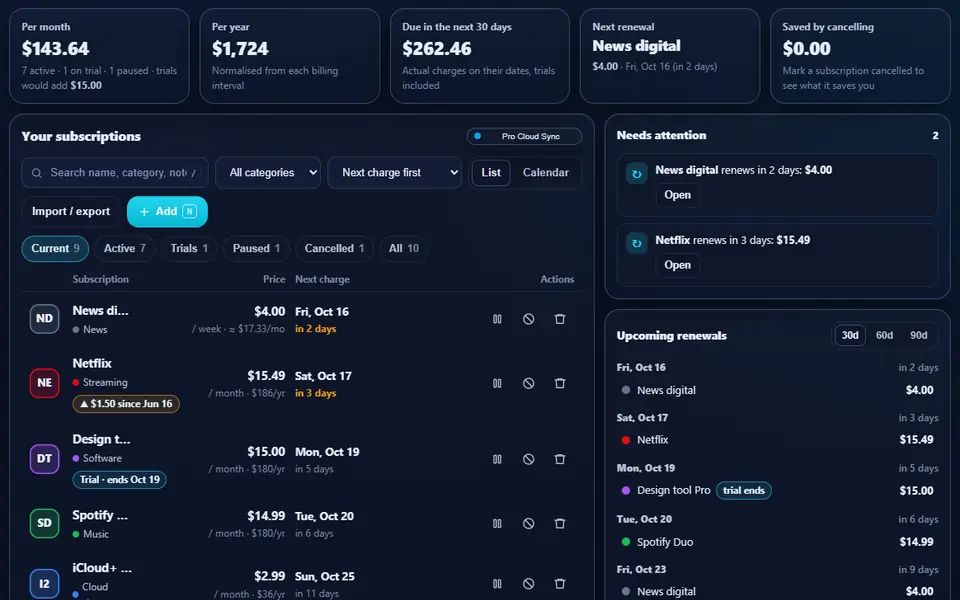Click the Next charge column header

(x=322, y=279)
